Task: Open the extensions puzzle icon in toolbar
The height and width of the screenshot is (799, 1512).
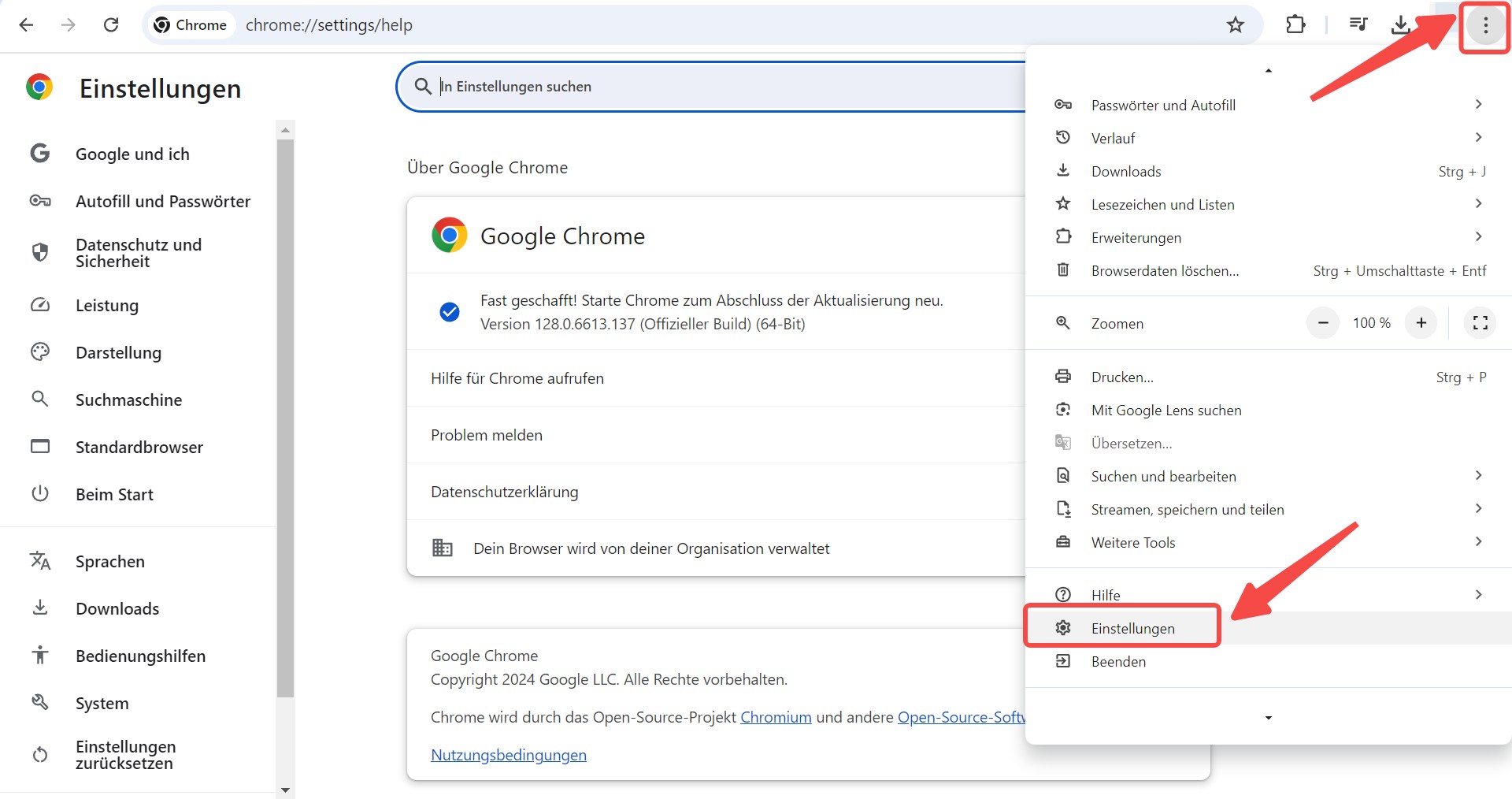Action: point(1295,25)
